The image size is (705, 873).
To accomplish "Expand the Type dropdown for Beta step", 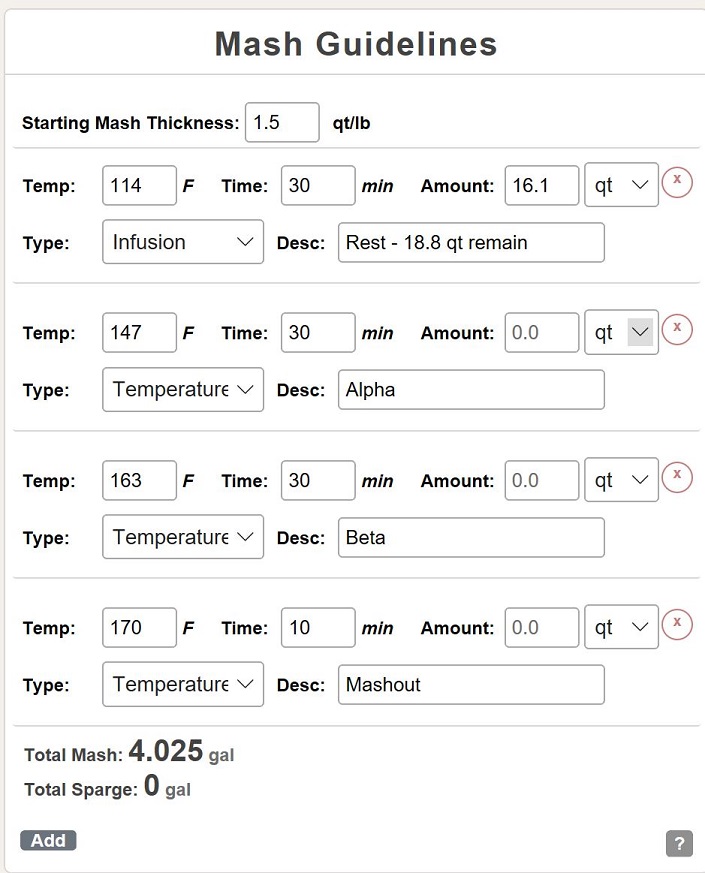I will 182,537.
